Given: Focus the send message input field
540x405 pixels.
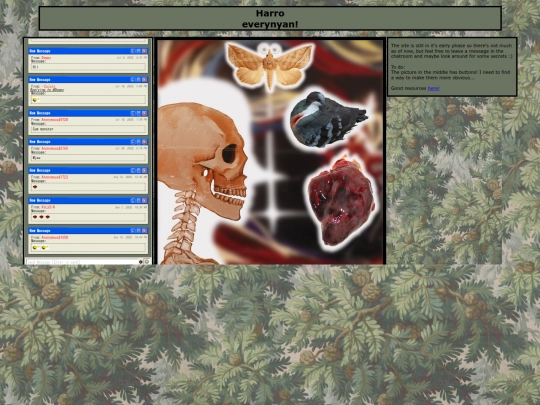Looking at the screenshot, I should pyautogui.click(x=82, y=262).
